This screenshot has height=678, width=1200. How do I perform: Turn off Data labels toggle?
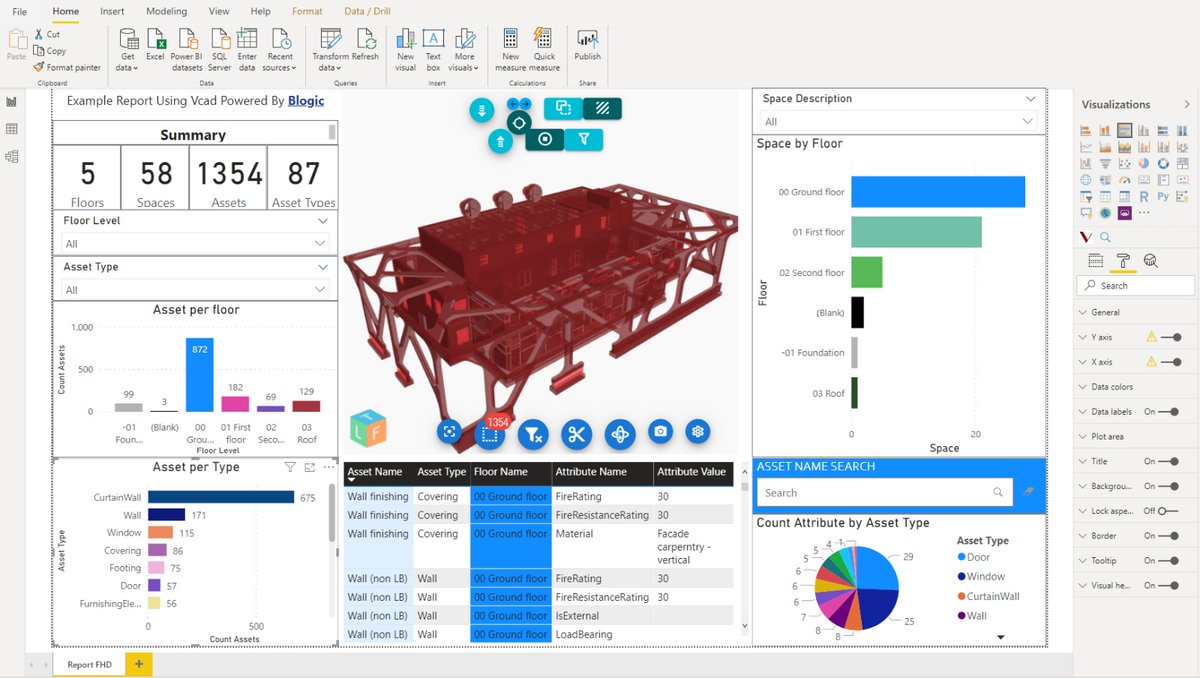[x=1170, y=411]
